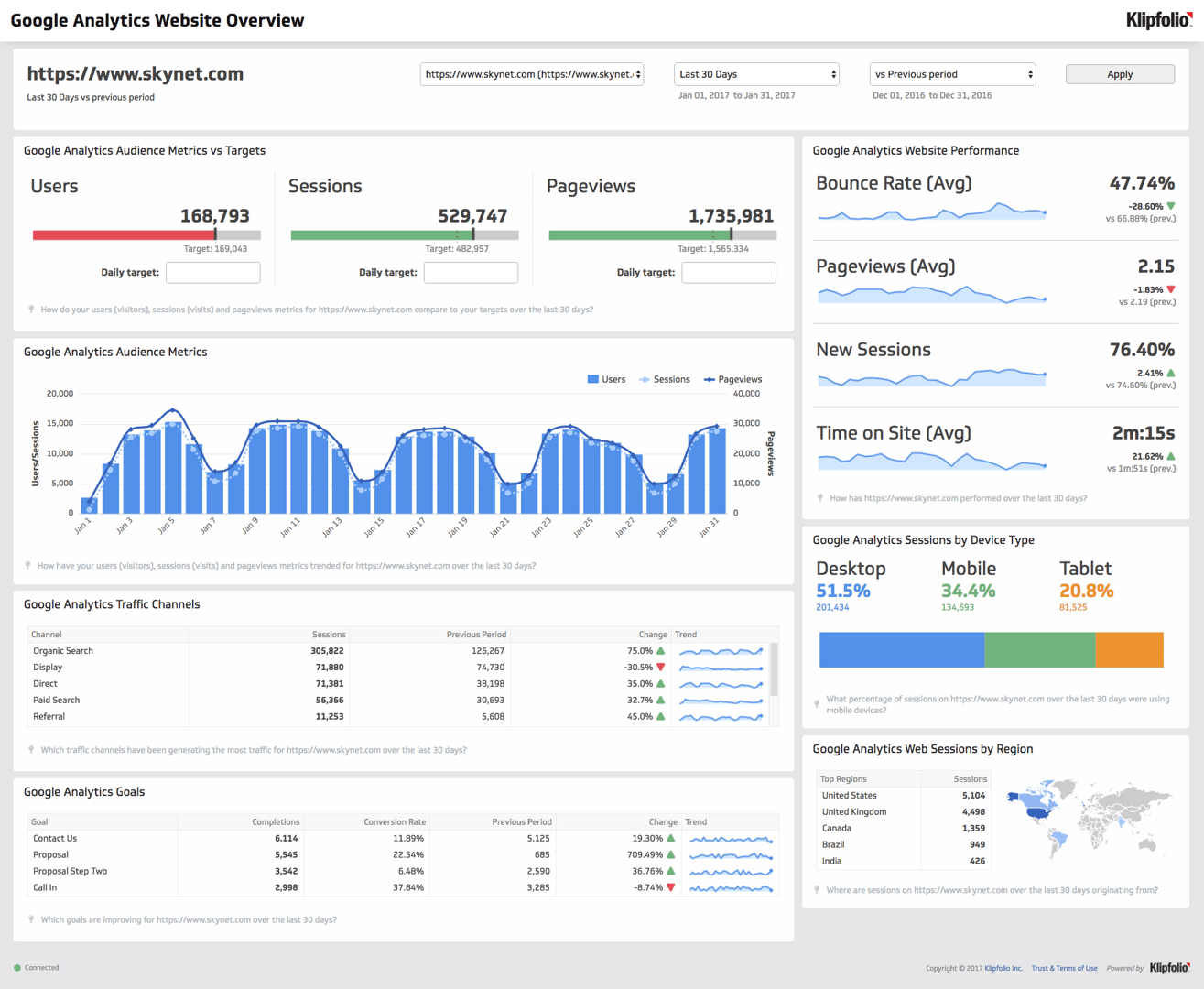Viewport: 1204px width, 989px height.
Task: Click the lightbulb tip icon below Audience Metrics chart
Action: (x=27, y=565)
